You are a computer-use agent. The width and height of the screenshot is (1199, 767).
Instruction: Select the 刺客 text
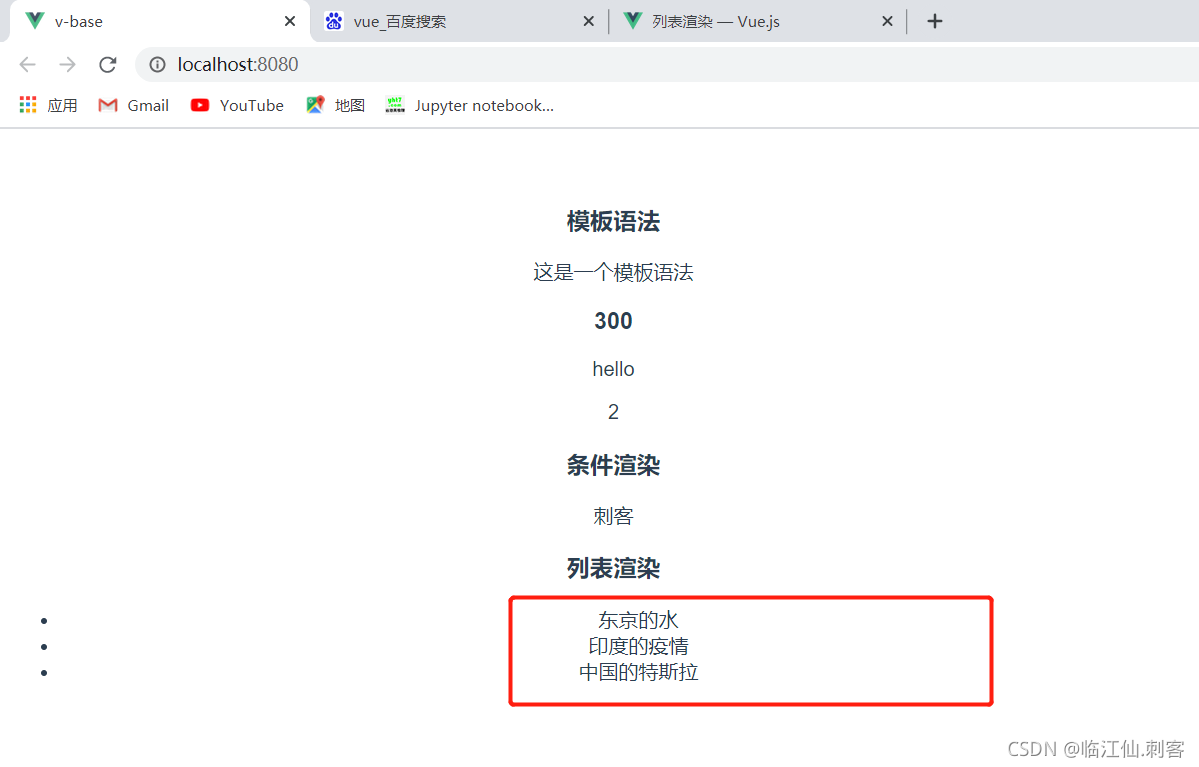point(613,516)
